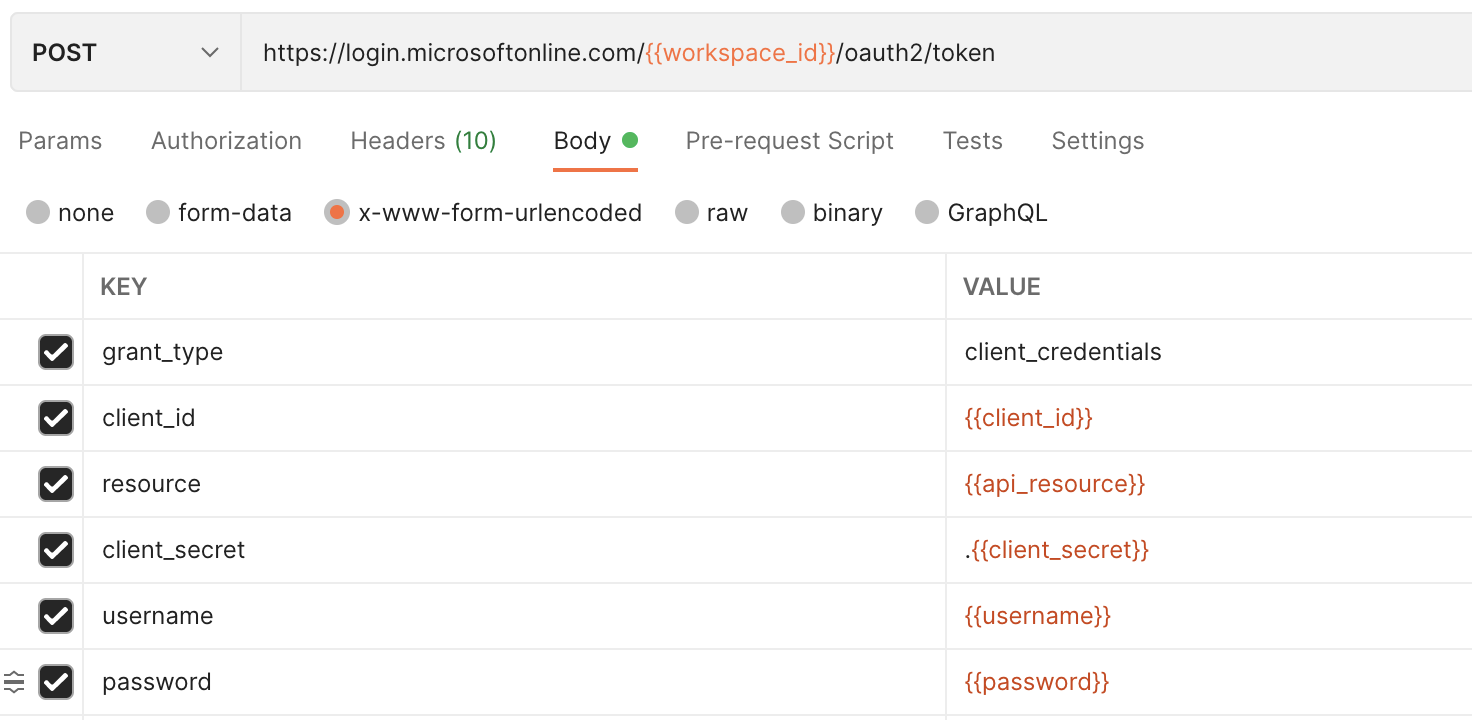Viewport: 1472px width, 720px height.
Task: Click the request URL field
Action: 856,53
